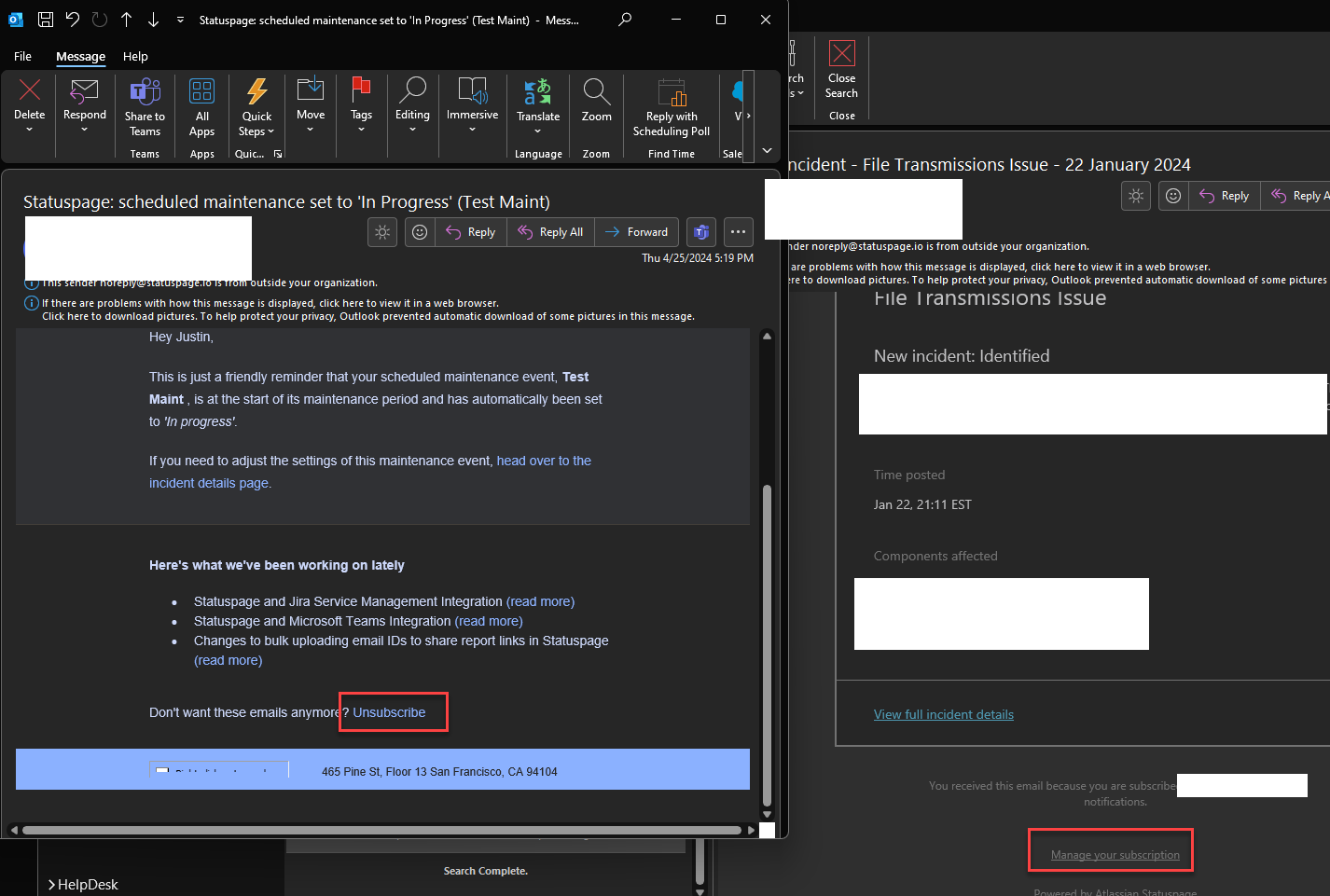Image resolution: width=1330 pixels, height=896 pixels.
Task: Click the Unsubscribe link
Action: (389, 712)
